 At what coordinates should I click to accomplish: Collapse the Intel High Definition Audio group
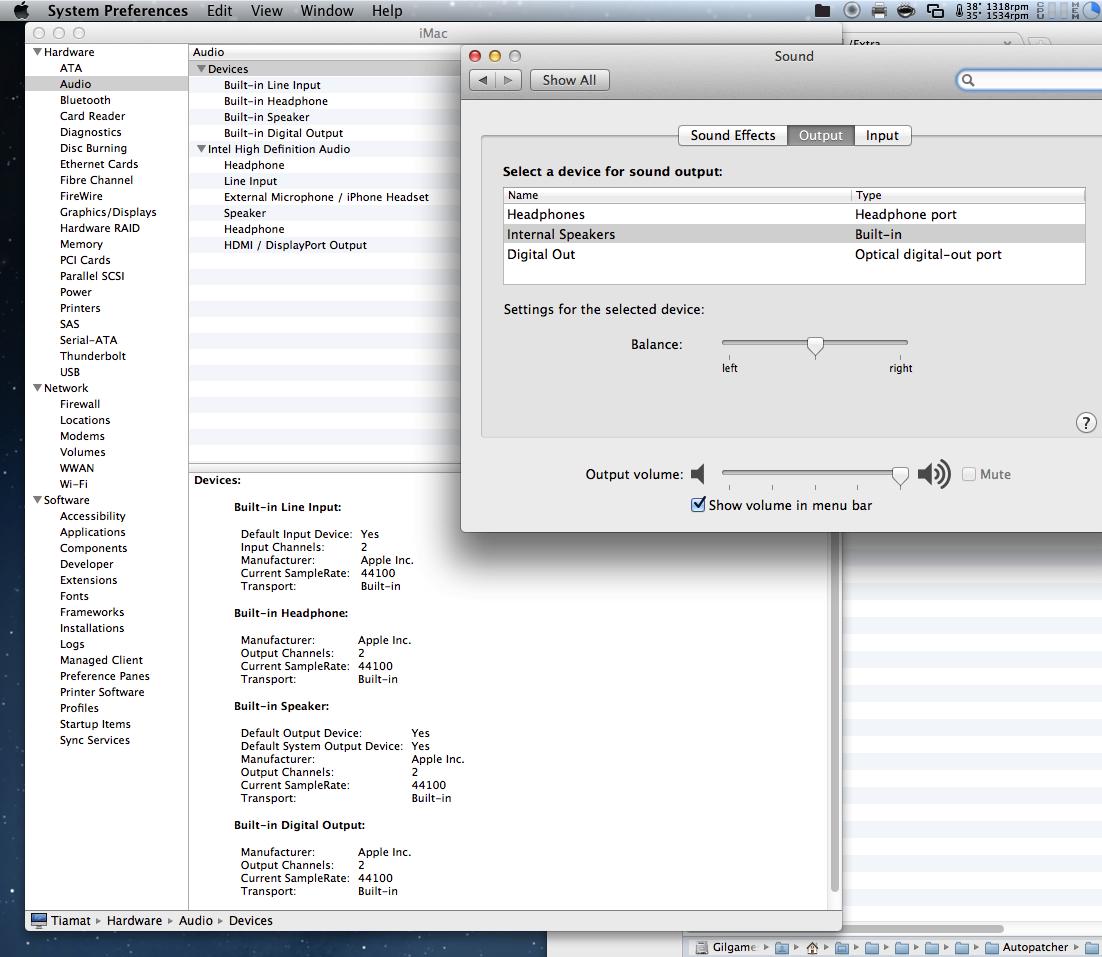(x=200, y=149)
